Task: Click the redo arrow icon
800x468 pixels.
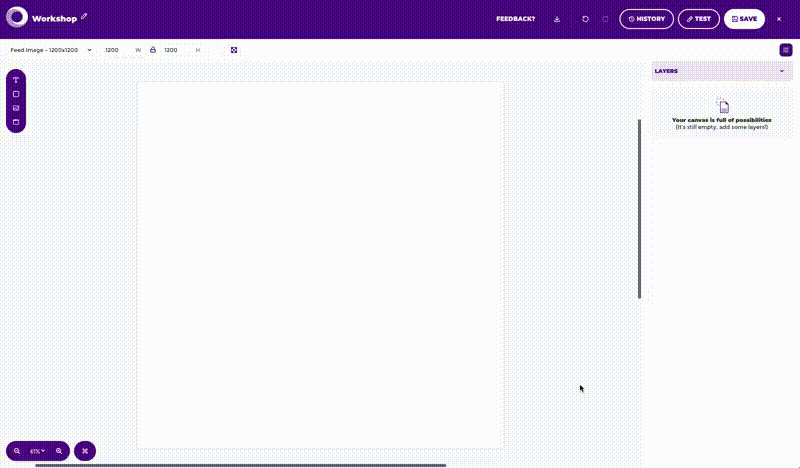Action: pyautogui.click(x=605, y=19)
